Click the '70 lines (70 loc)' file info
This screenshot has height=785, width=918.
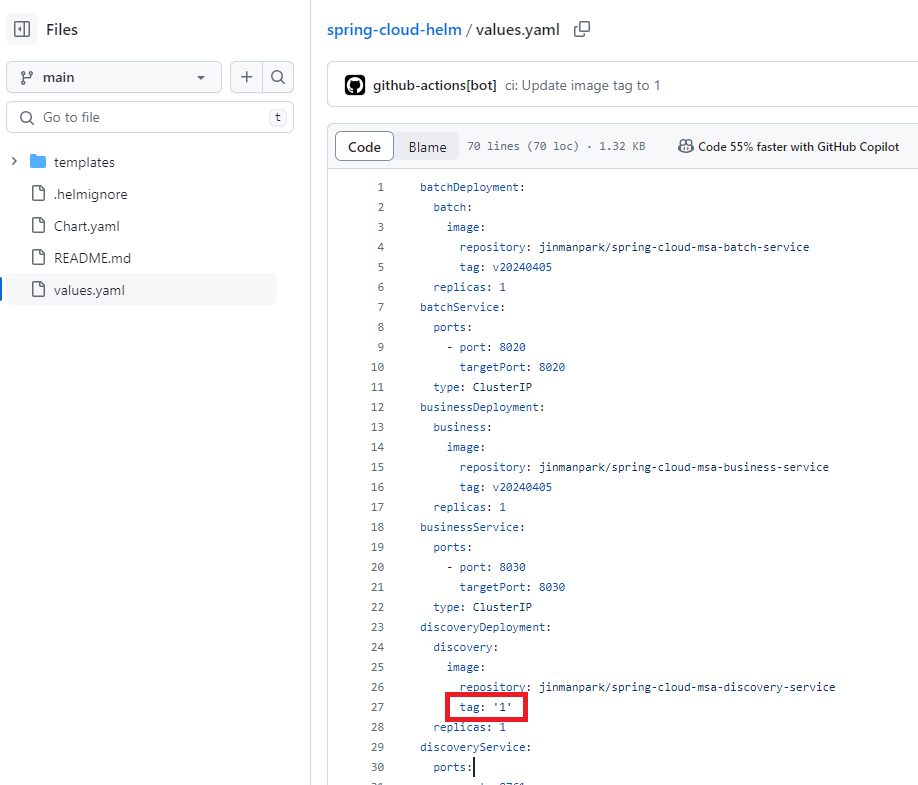pos(523,146)
